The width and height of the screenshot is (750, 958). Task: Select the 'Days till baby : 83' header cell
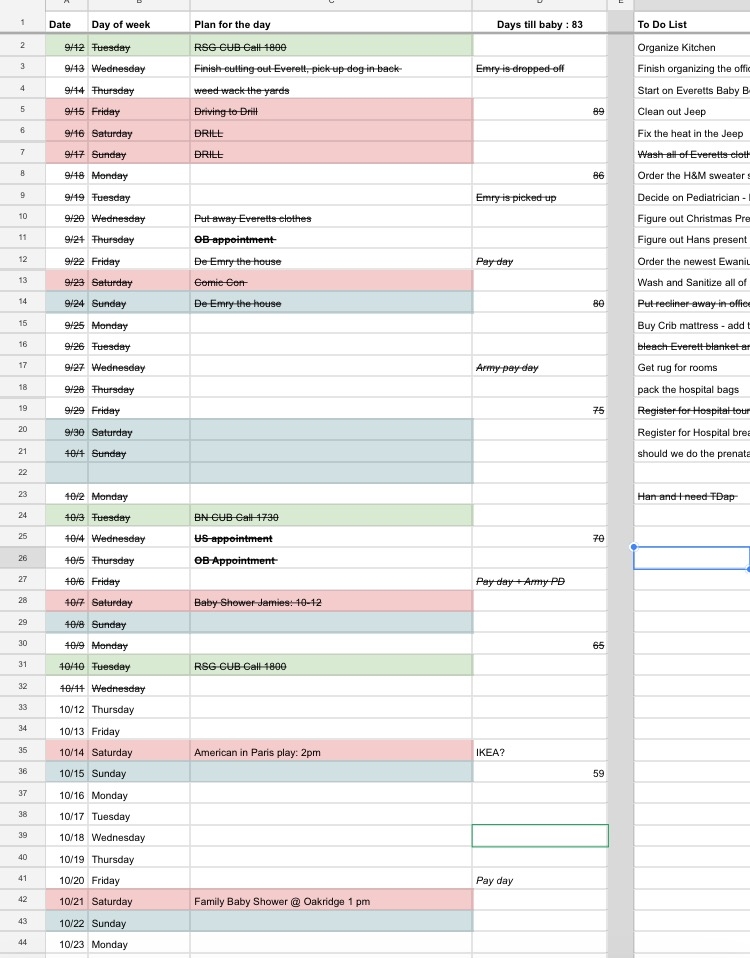tap(540, 24)
